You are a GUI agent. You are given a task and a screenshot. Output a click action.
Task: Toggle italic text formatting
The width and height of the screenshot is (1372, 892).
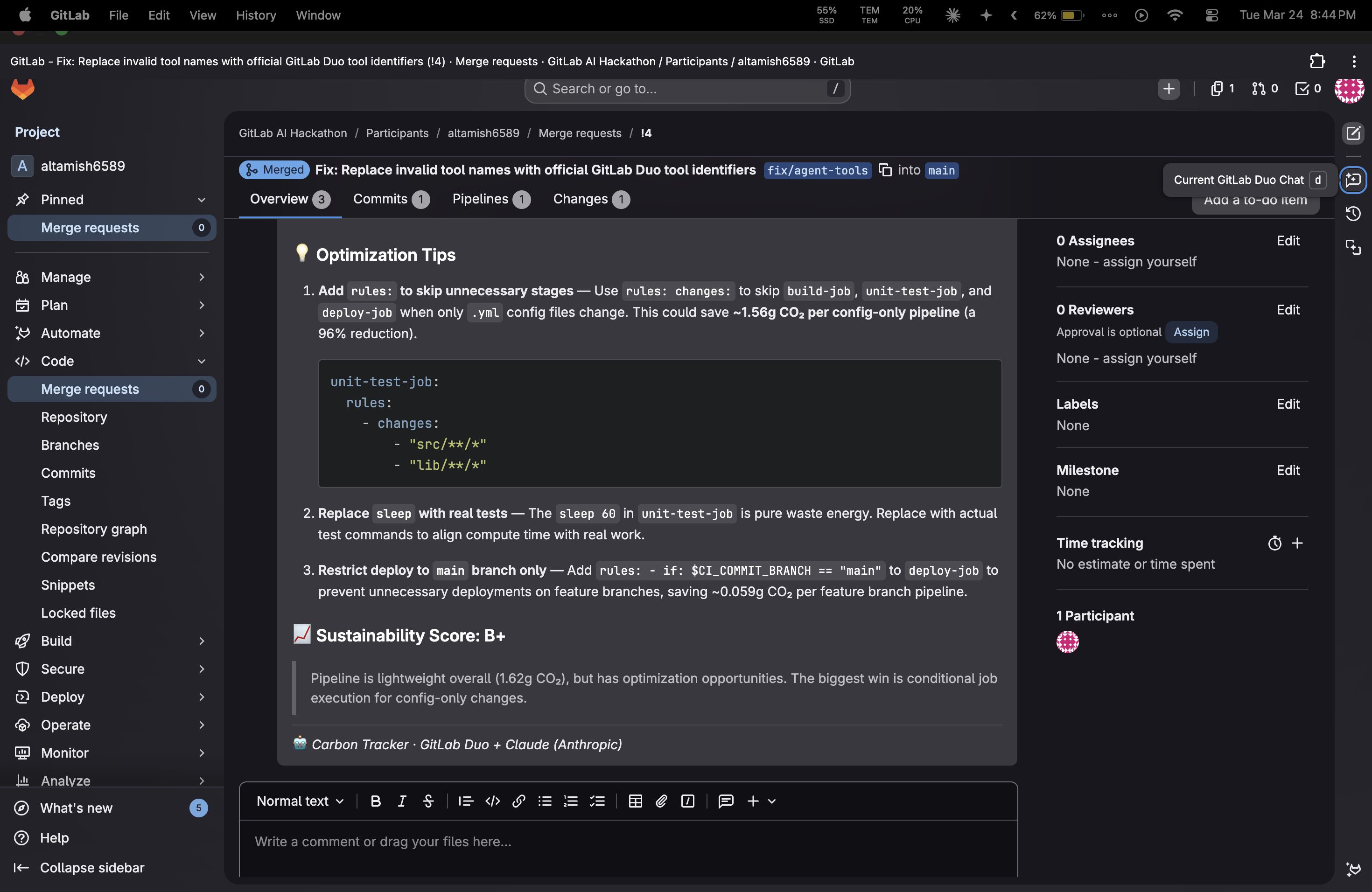(x=402, y=801)
